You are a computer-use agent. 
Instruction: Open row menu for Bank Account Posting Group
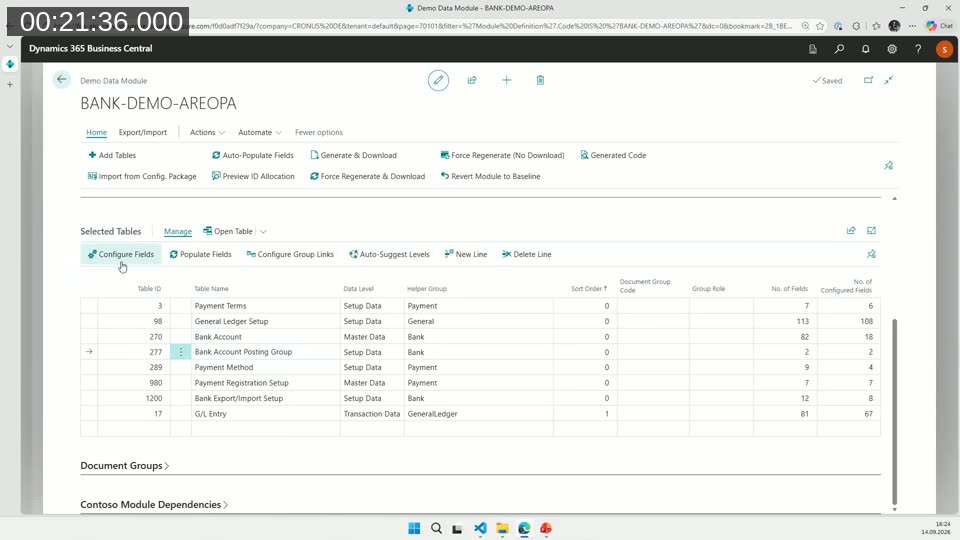tap(181, 352)
